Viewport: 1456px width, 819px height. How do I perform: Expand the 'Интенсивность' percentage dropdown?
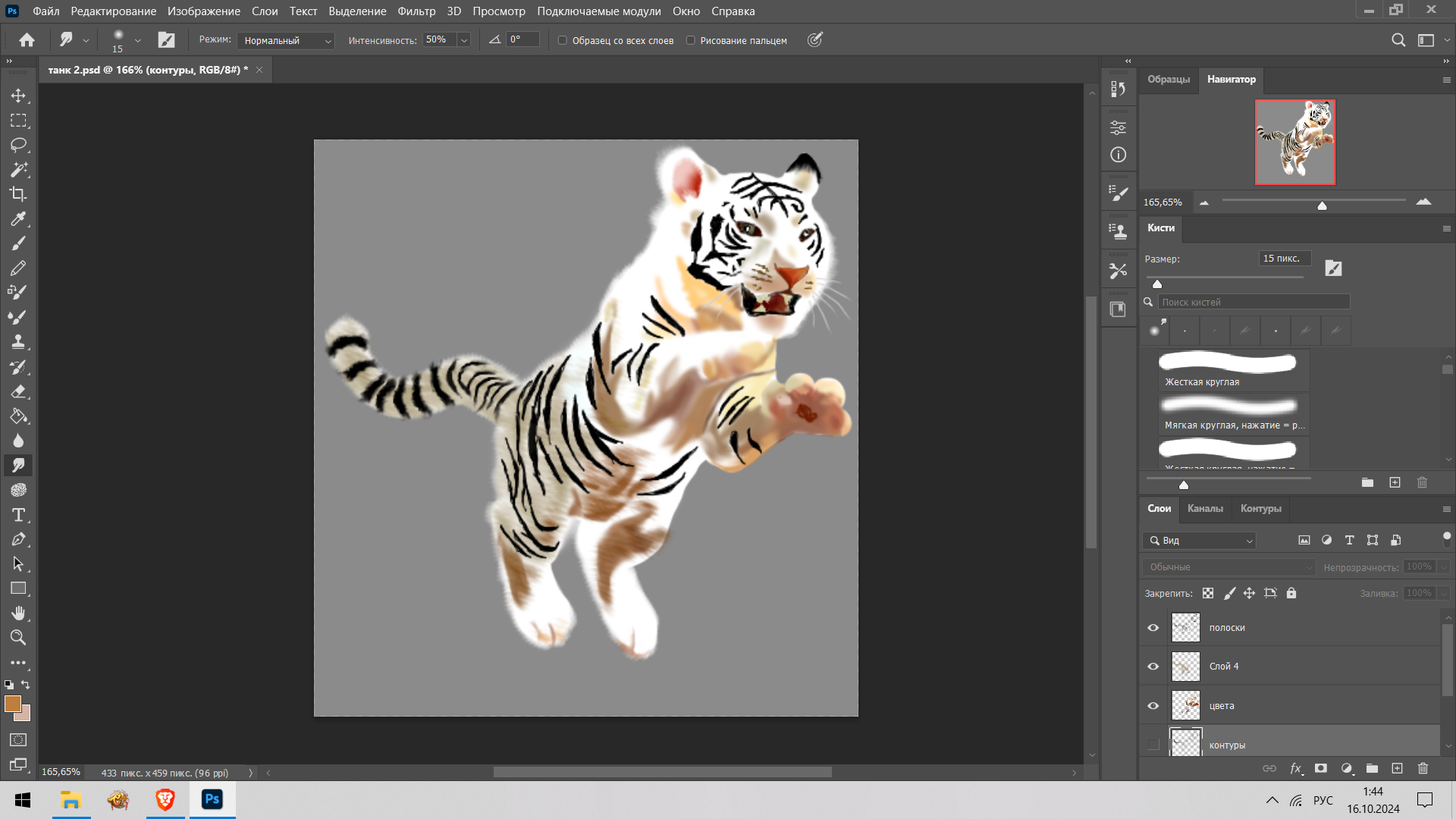464,40
